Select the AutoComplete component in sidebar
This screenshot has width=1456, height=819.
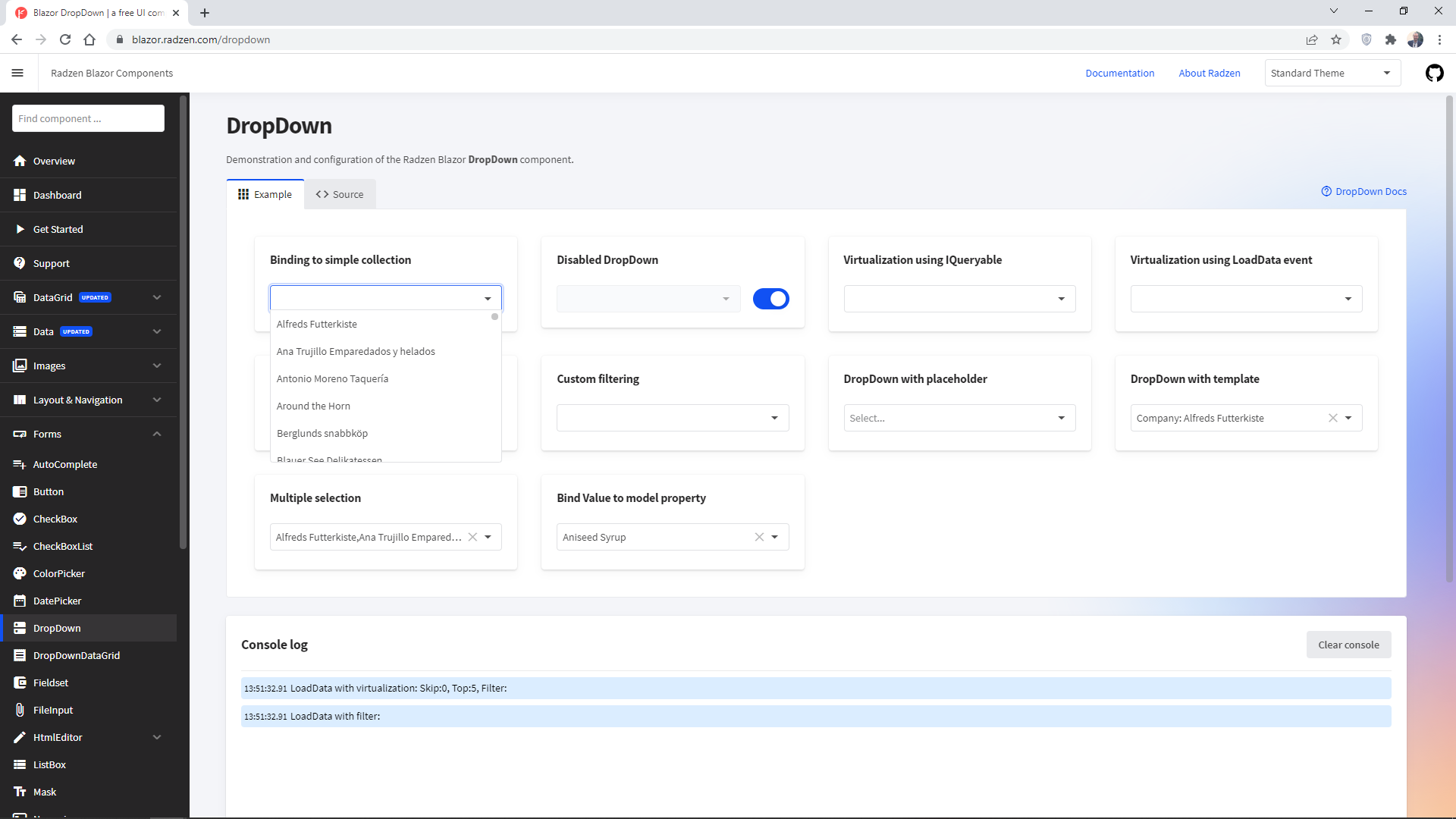pos(65,464)
